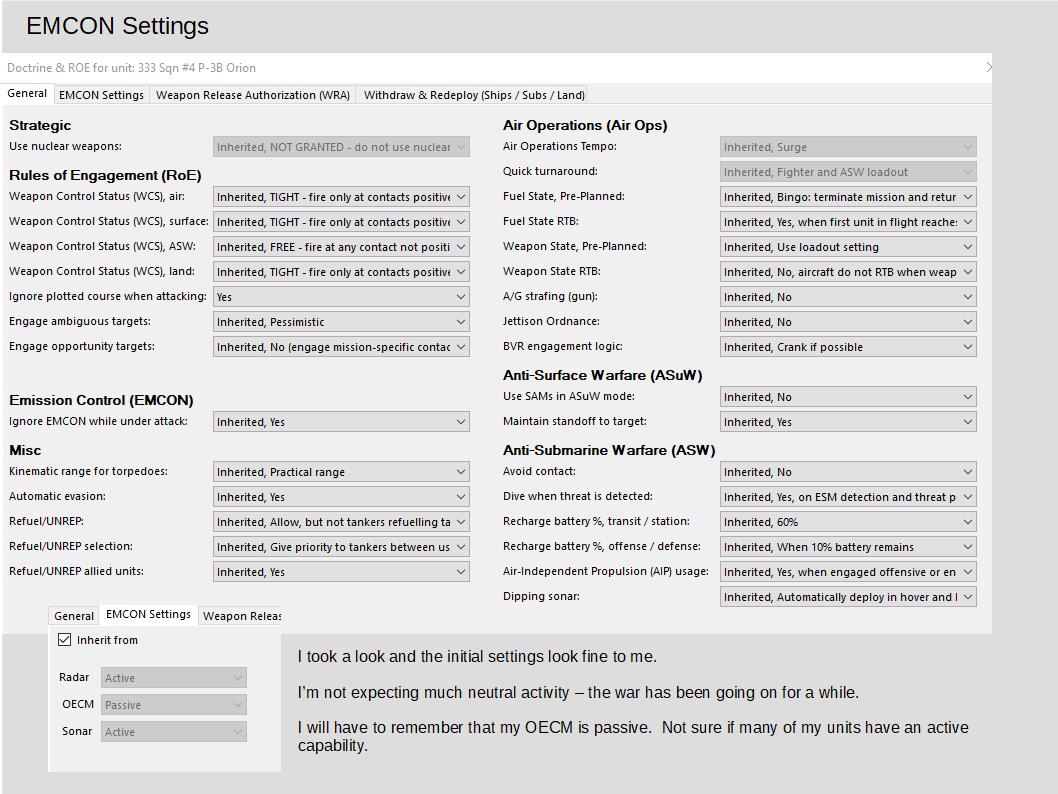
Task: Open Automatic evasion dropdown
Action: pyautogui.click(x=341, y=497)
